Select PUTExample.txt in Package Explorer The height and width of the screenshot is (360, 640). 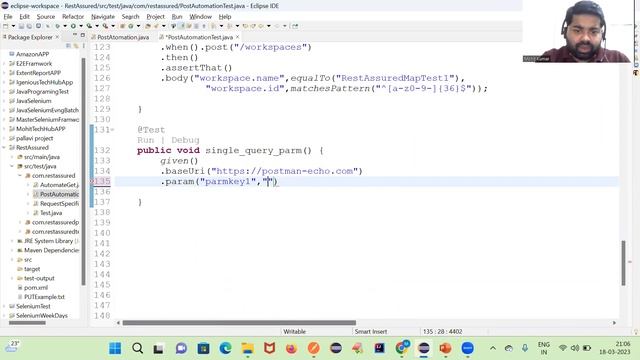(x=44, y=297)
